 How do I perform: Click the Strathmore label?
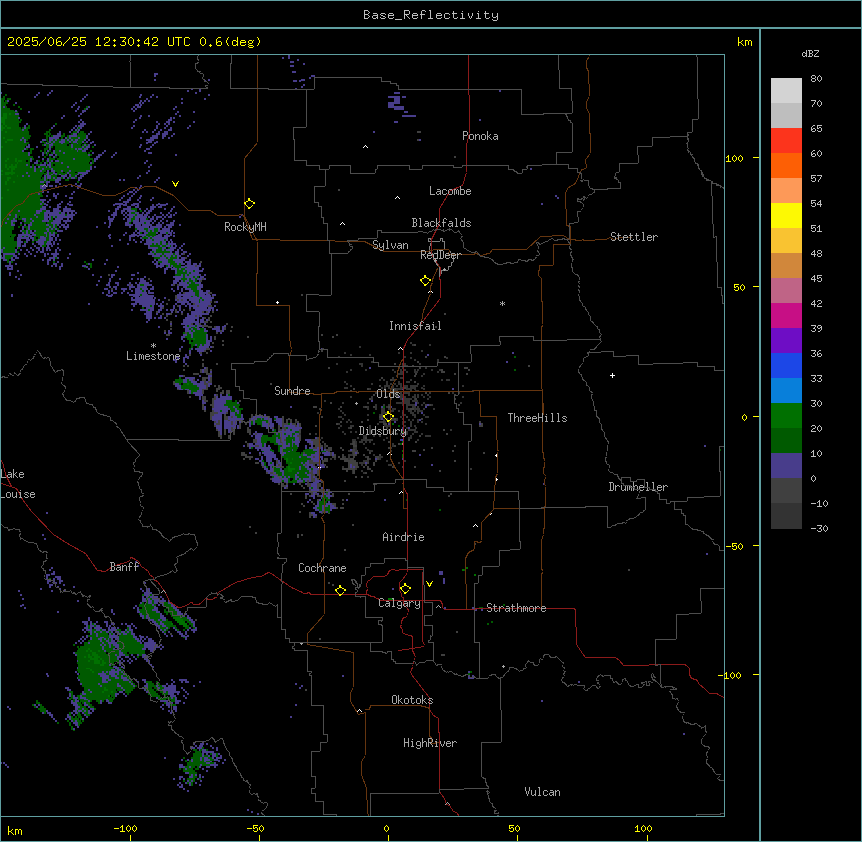(x=516, y=608)
